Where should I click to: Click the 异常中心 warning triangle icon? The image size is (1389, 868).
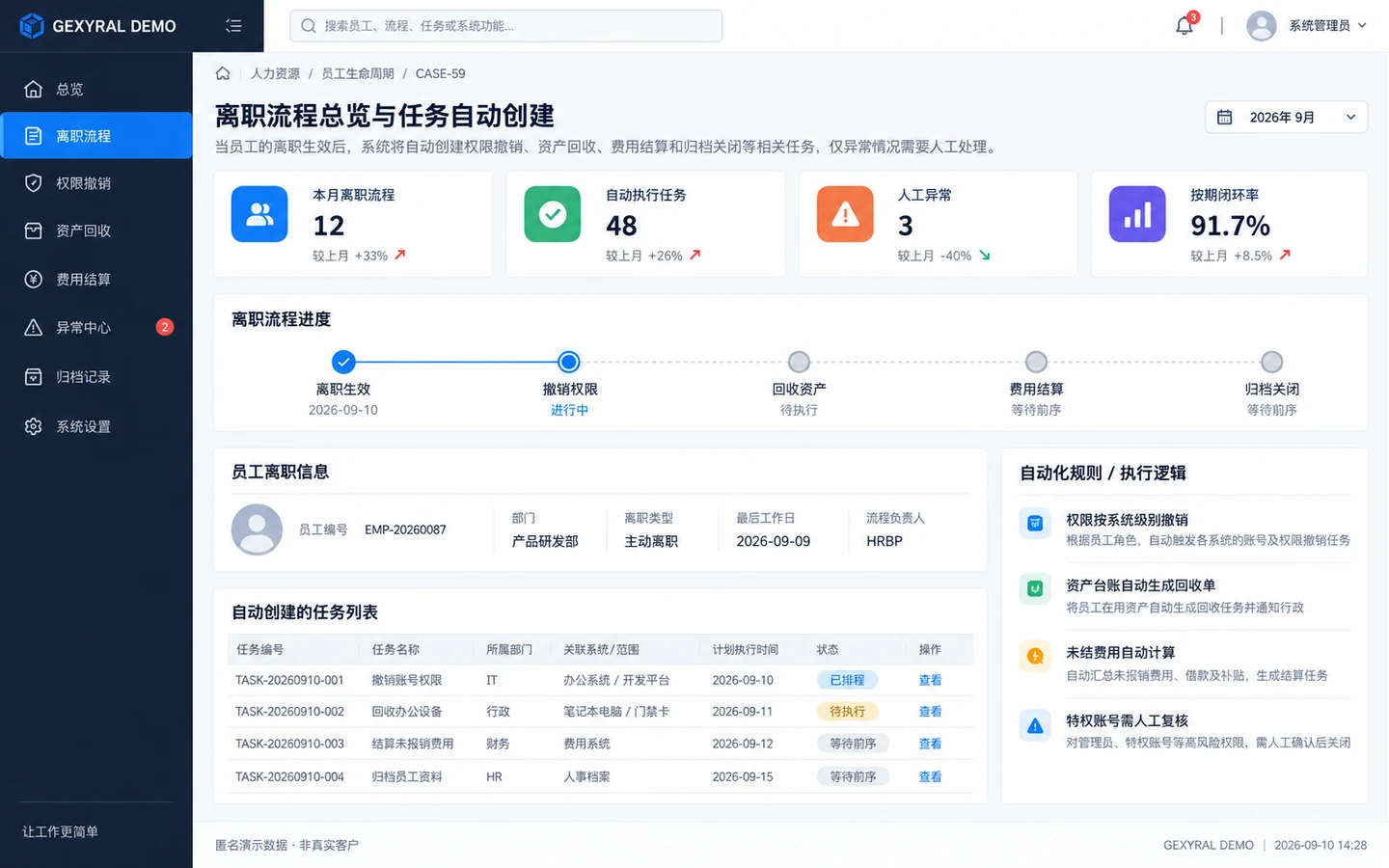[x=34, y=328]
